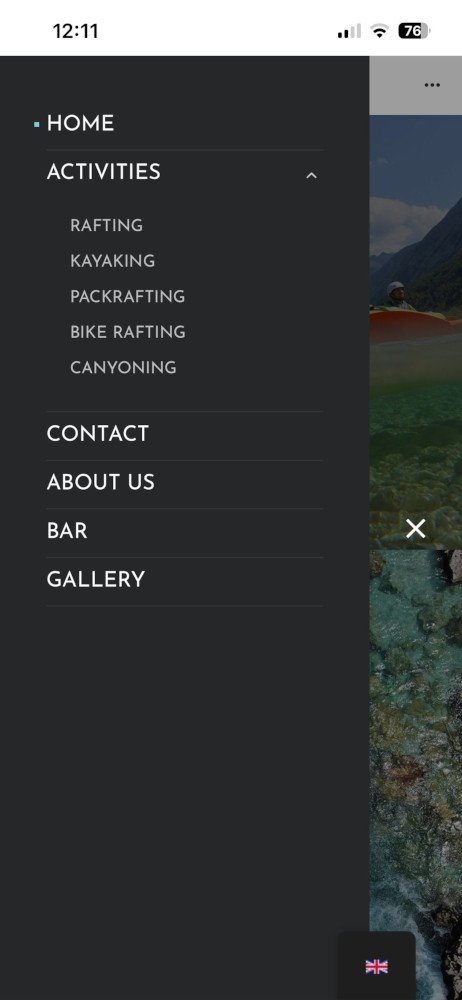
Task: Go to the Home menu item
Action: tap(80, 124)
